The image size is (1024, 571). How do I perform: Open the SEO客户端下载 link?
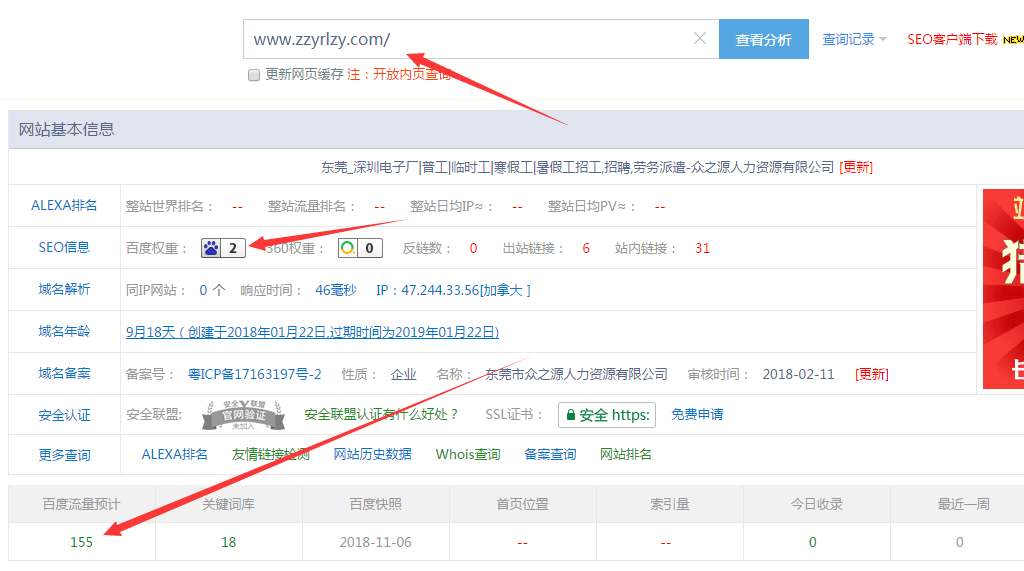point(951,40)
